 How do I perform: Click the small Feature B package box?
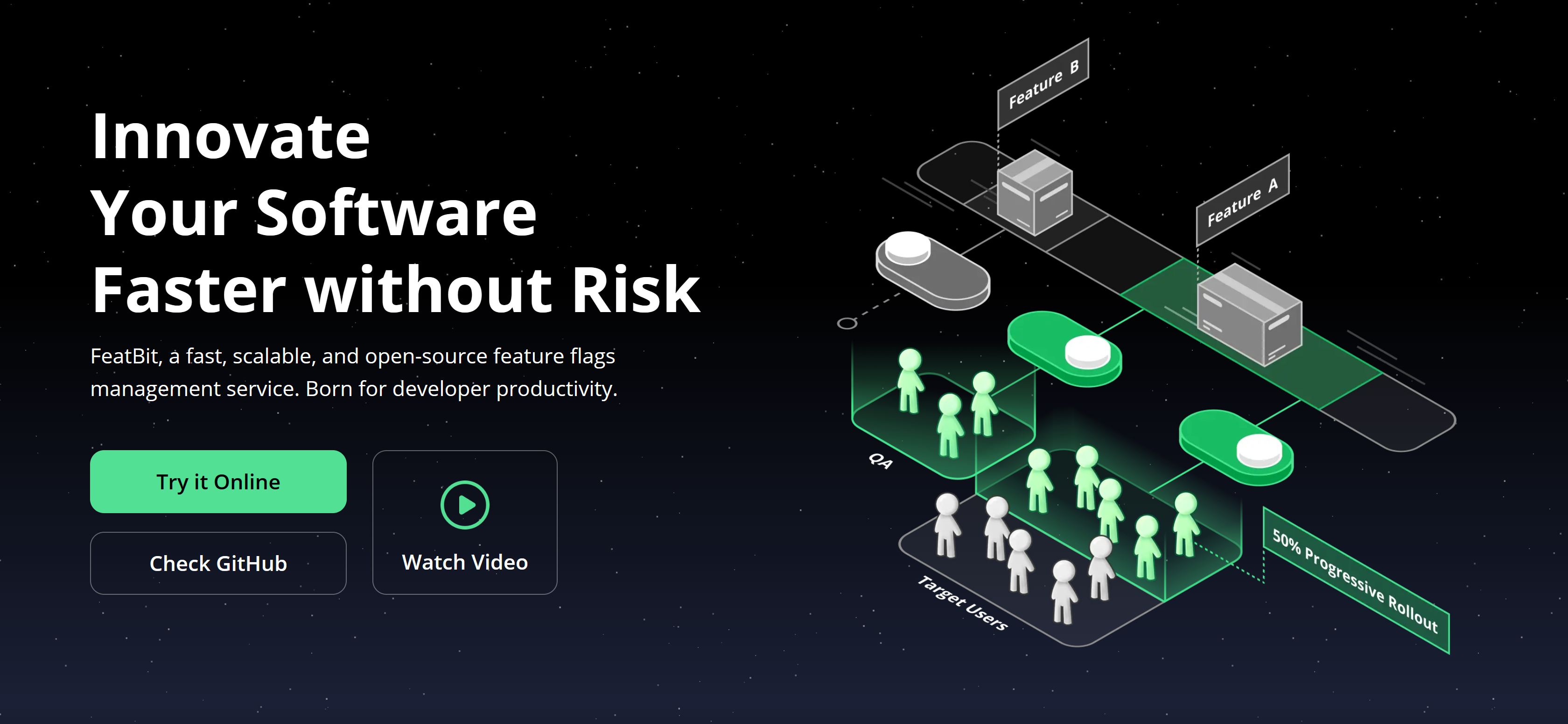[1034, 192]
